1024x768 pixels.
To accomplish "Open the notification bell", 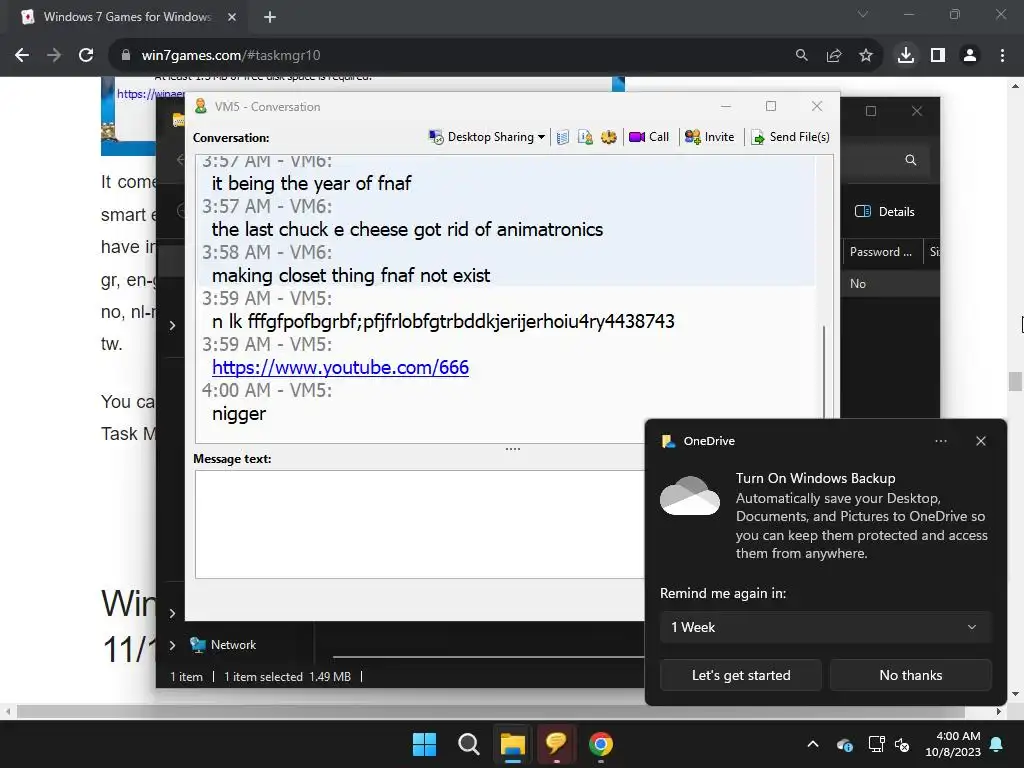I will pos(997,744).
